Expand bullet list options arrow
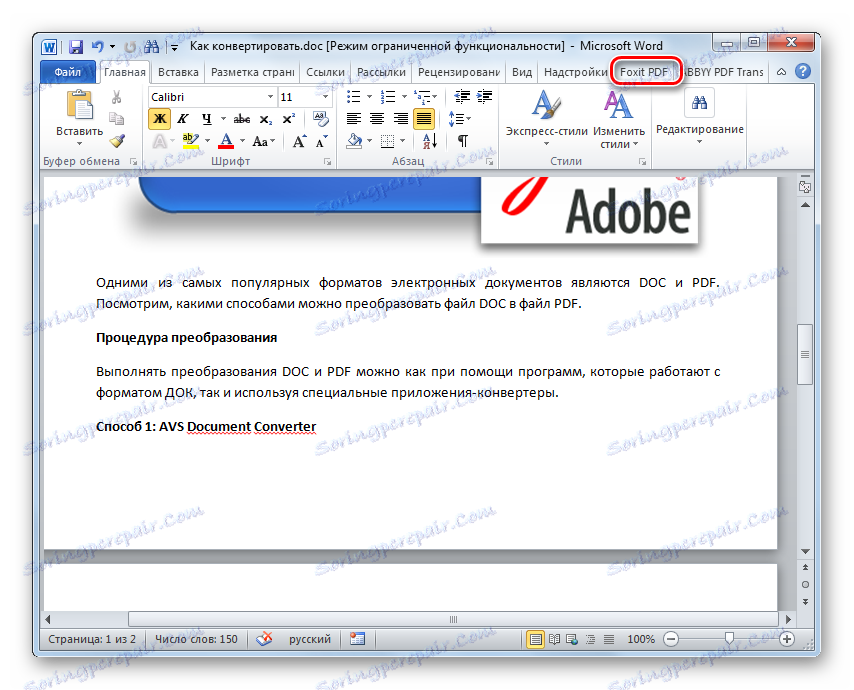 tap(369, 97)
